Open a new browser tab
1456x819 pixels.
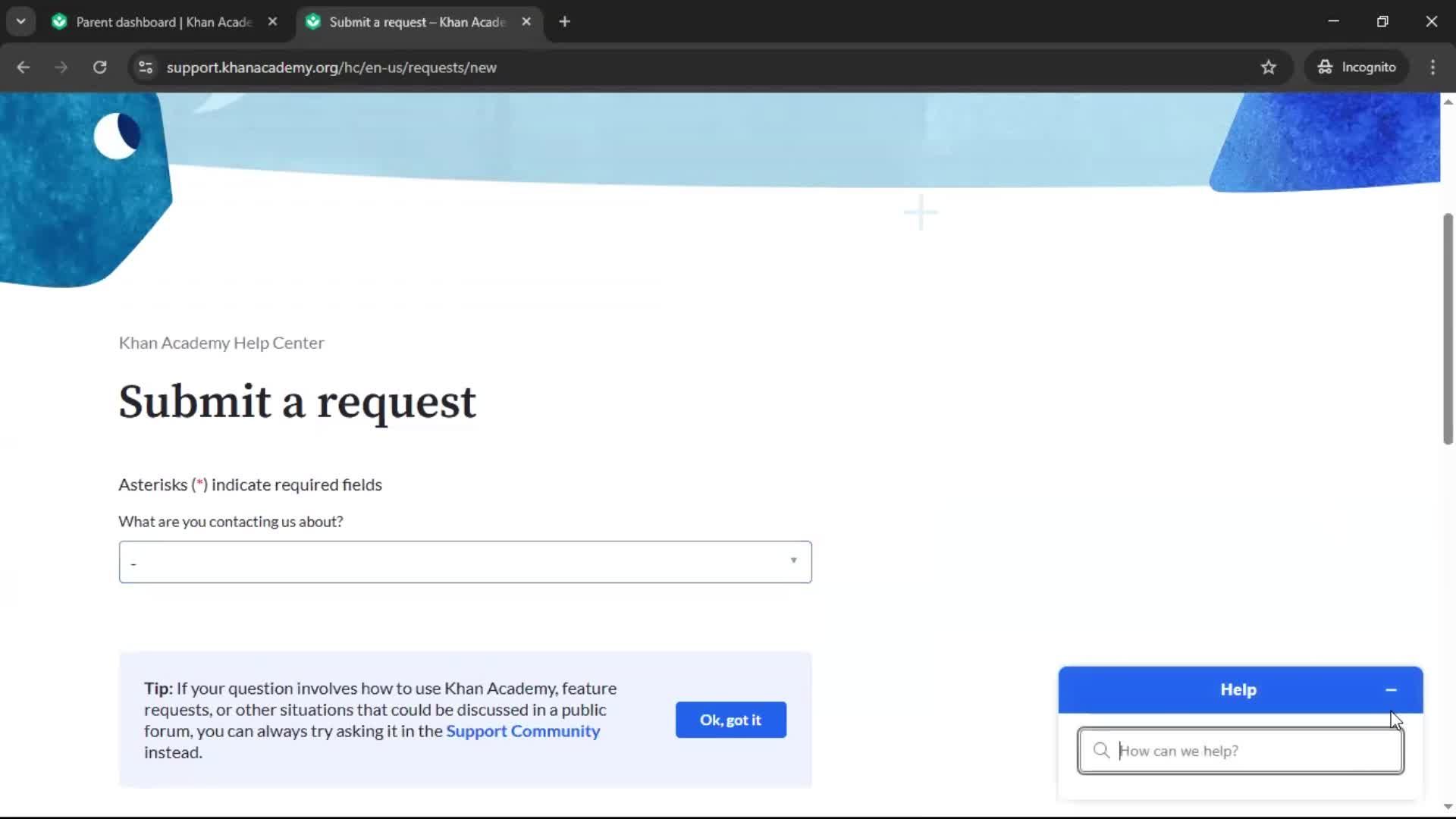[x=564, y=22]
